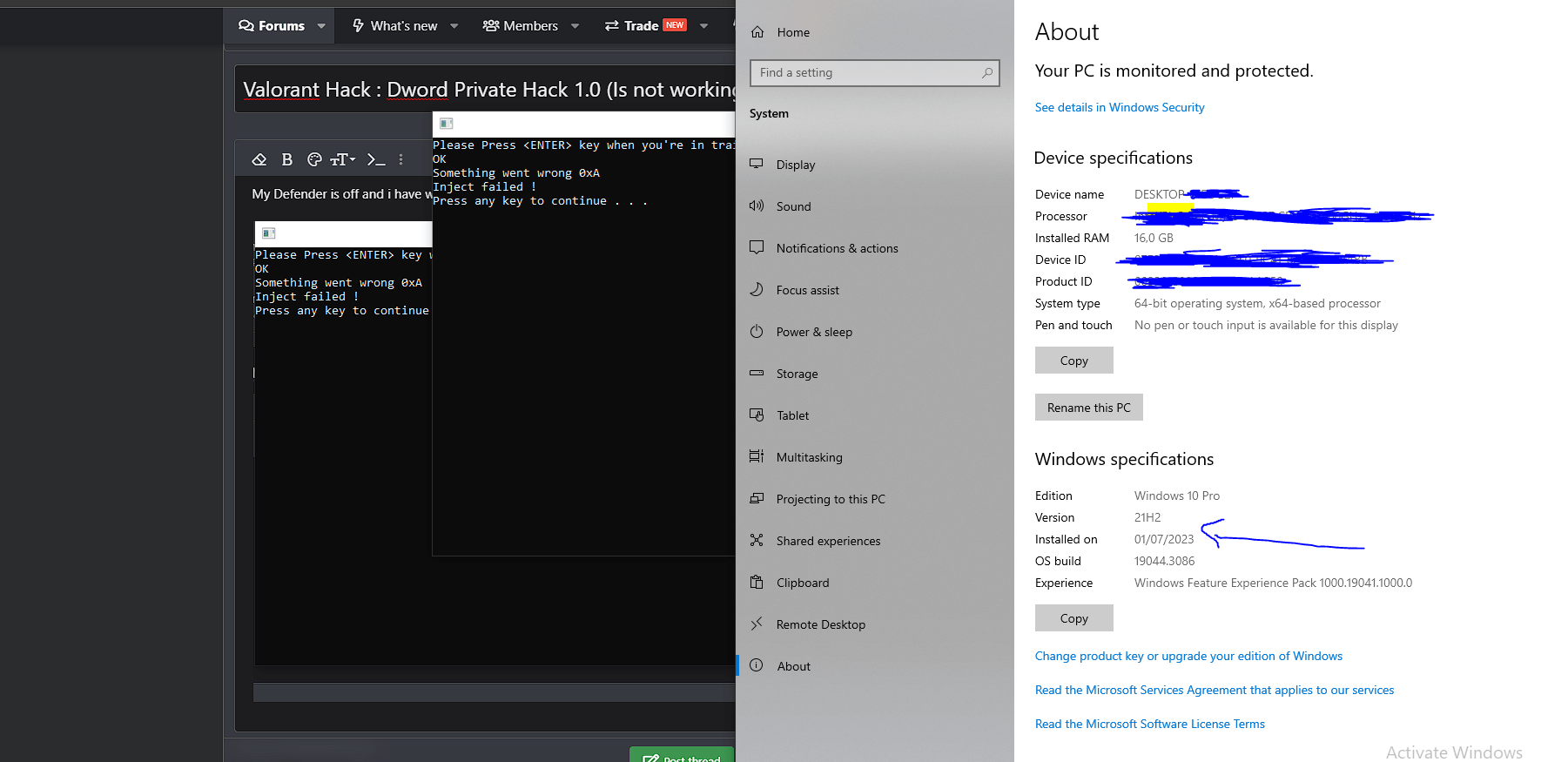
Task: Open 'See details in Windows Security' link
Action: (x=1120, y=107)
